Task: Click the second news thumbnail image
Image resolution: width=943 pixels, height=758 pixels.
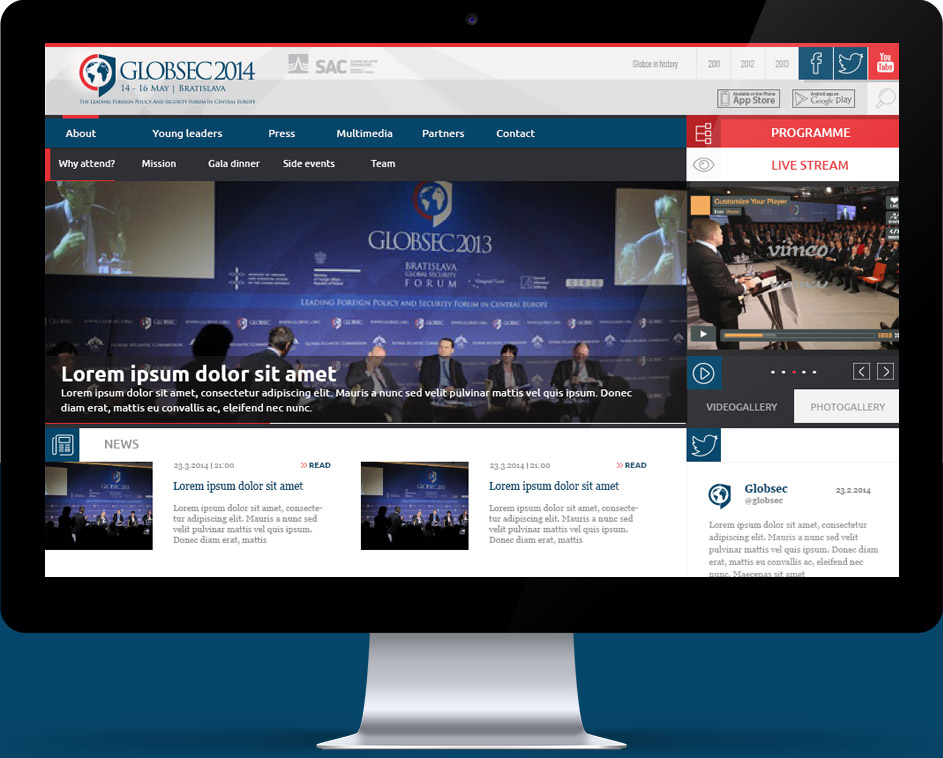Action: pos(414,506)
